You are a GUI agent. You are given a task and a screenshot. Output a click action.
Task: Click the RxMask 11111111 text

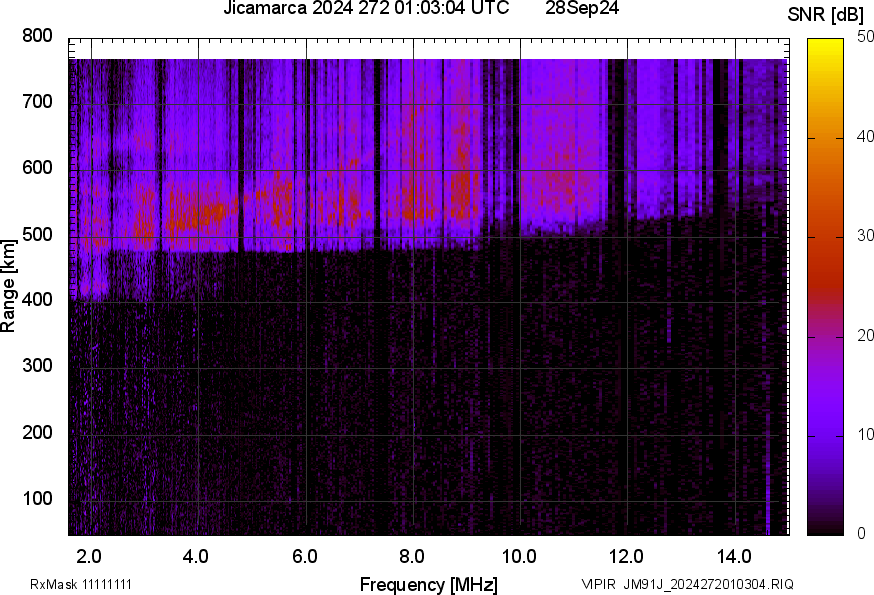pyautogui.click(x=81, y=584)
